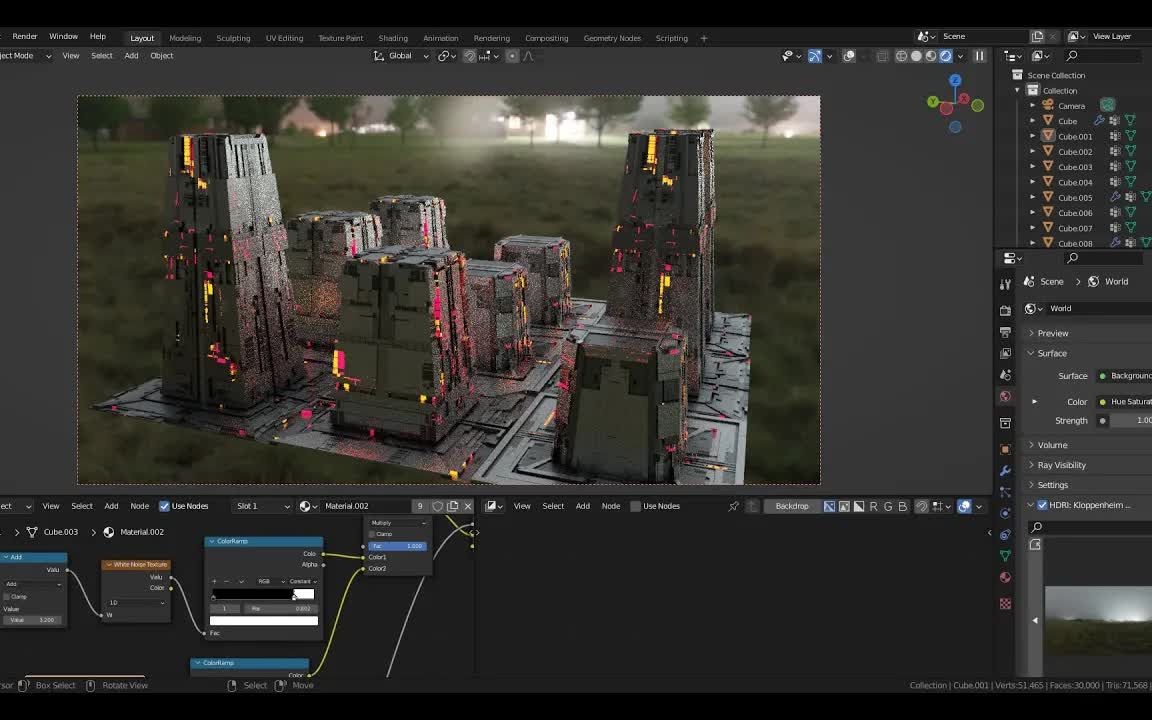Enable rendered viewport shading mode
Viewport: 1152px width, 720px height.
pos(945,56)
